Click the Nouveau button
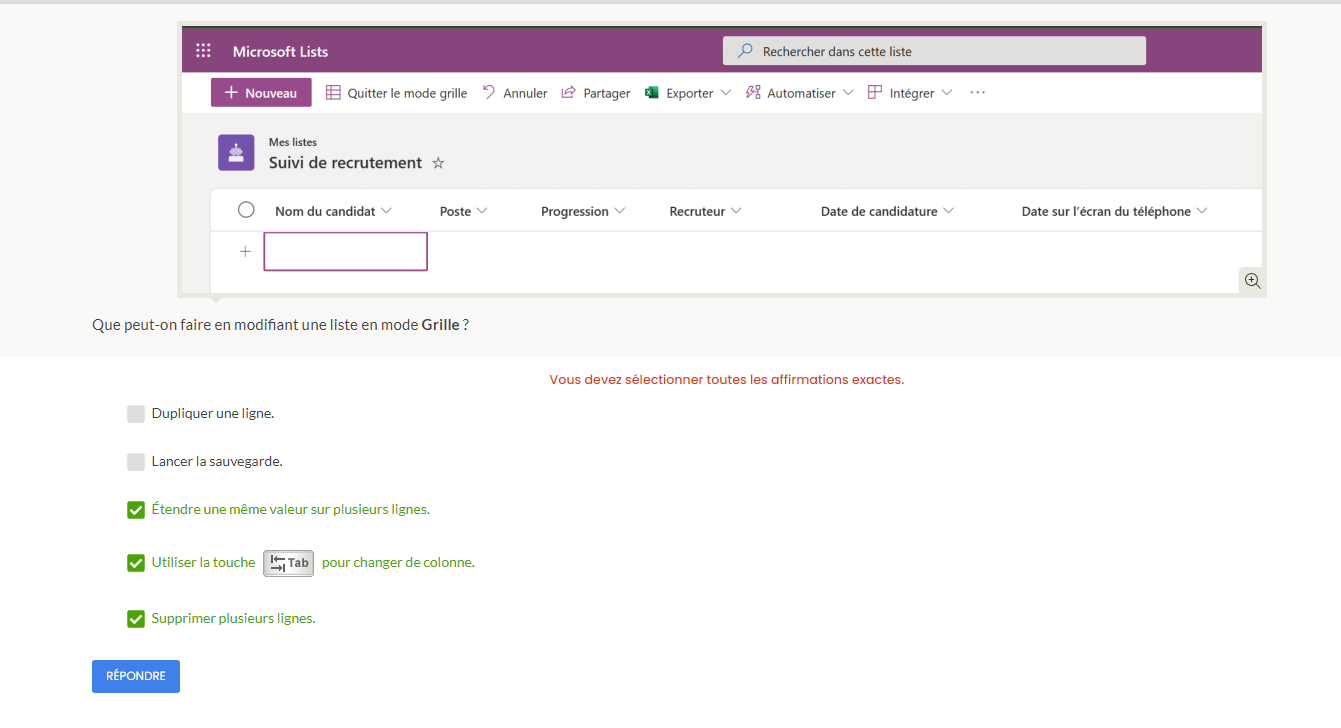The width and height of the screenshot is (1341, 728). coord(261,93)
